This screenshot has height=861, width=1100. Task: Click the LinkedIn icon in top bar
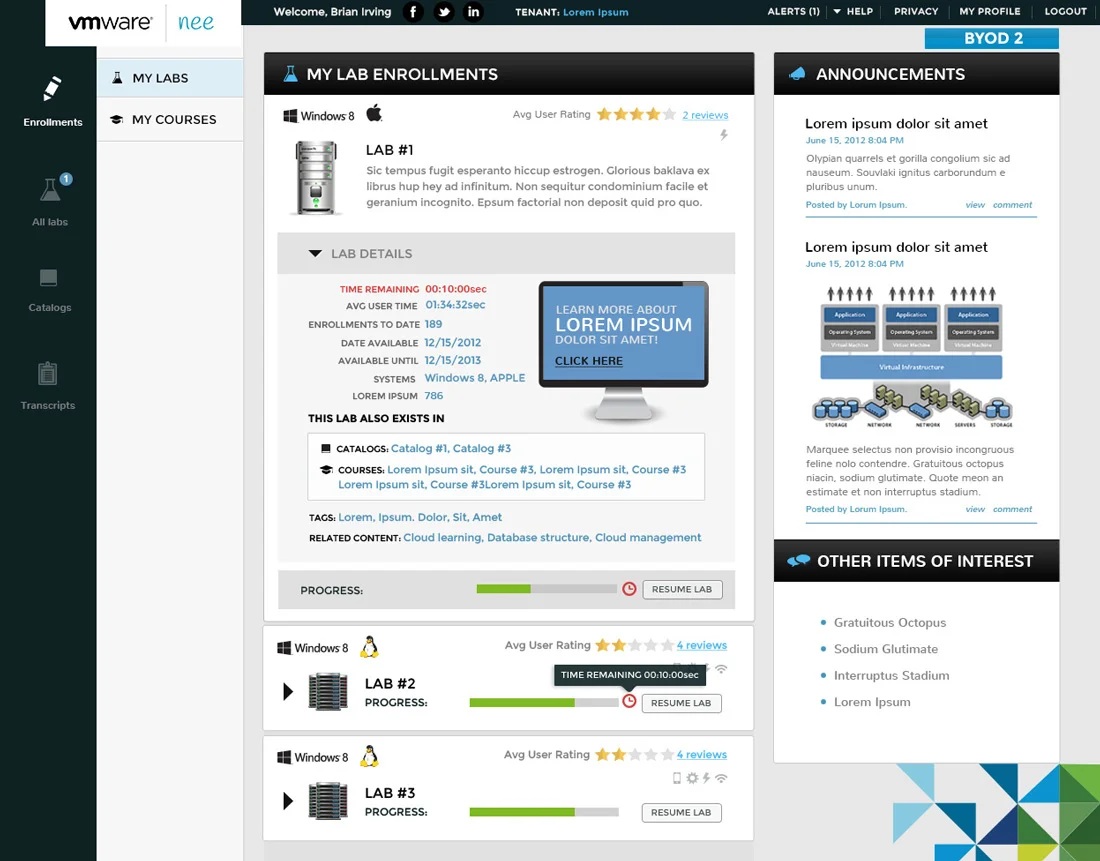[474, 12]
